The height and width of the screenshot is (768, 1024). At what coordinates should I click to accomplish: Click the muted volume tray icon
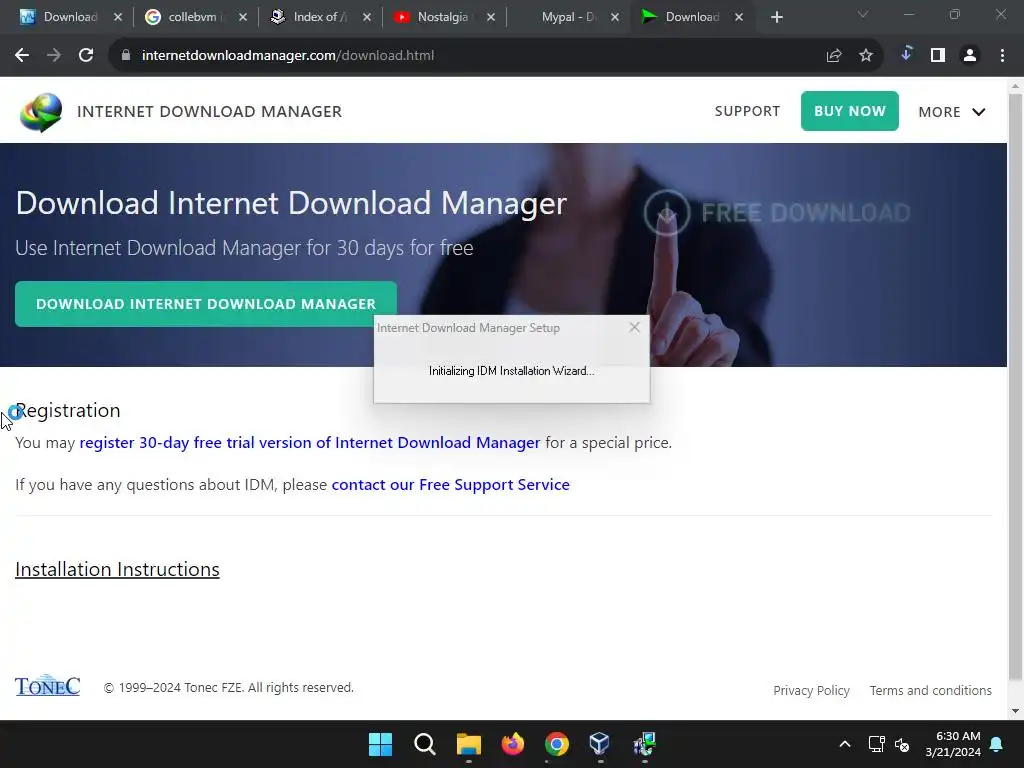(x=902, y=744)
